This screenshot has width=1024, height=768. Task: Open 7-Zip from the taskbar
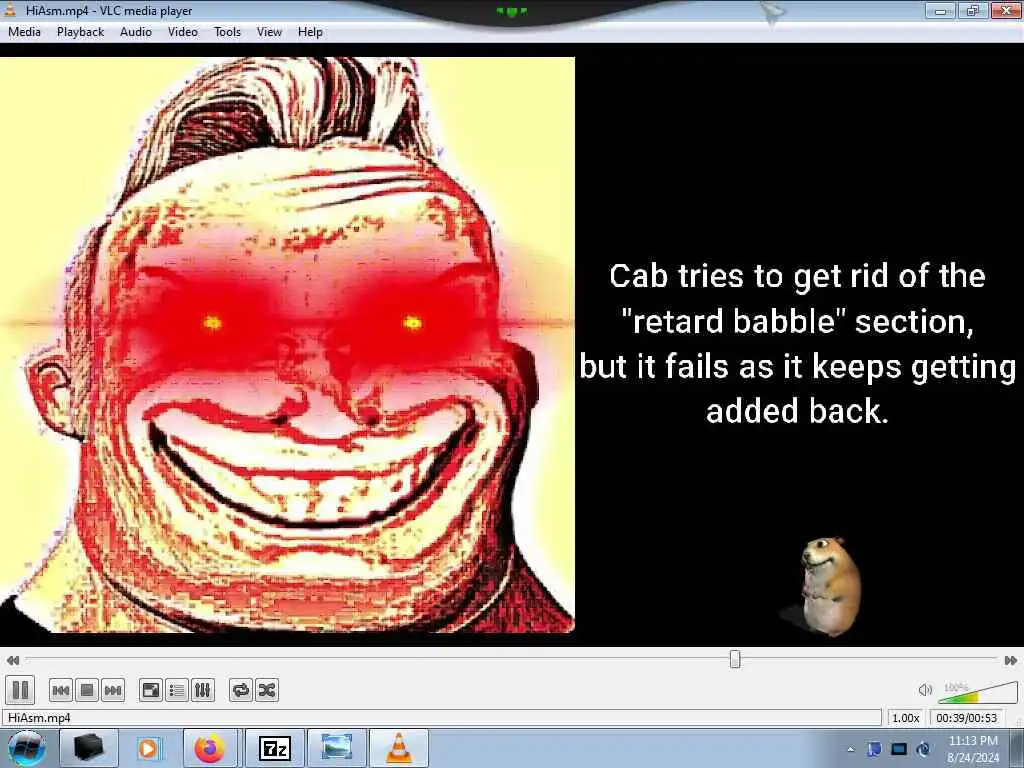274,748
